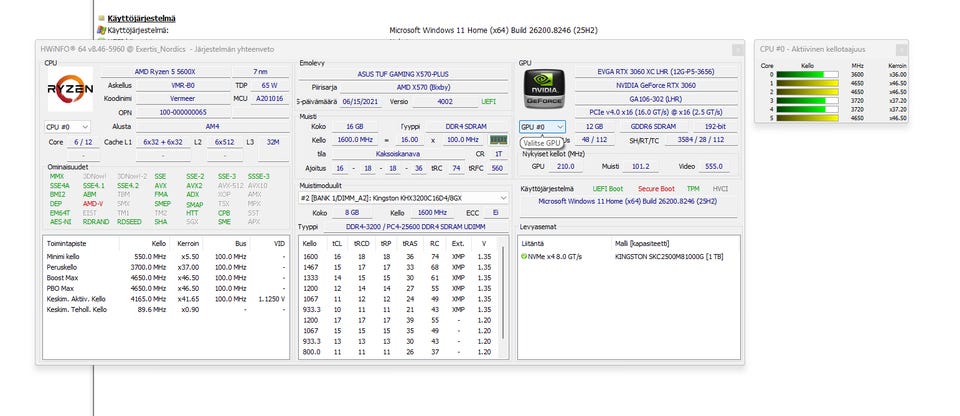Click the GPU clock 210.0 value
960x416 pixels.
[x=565, y=166]
